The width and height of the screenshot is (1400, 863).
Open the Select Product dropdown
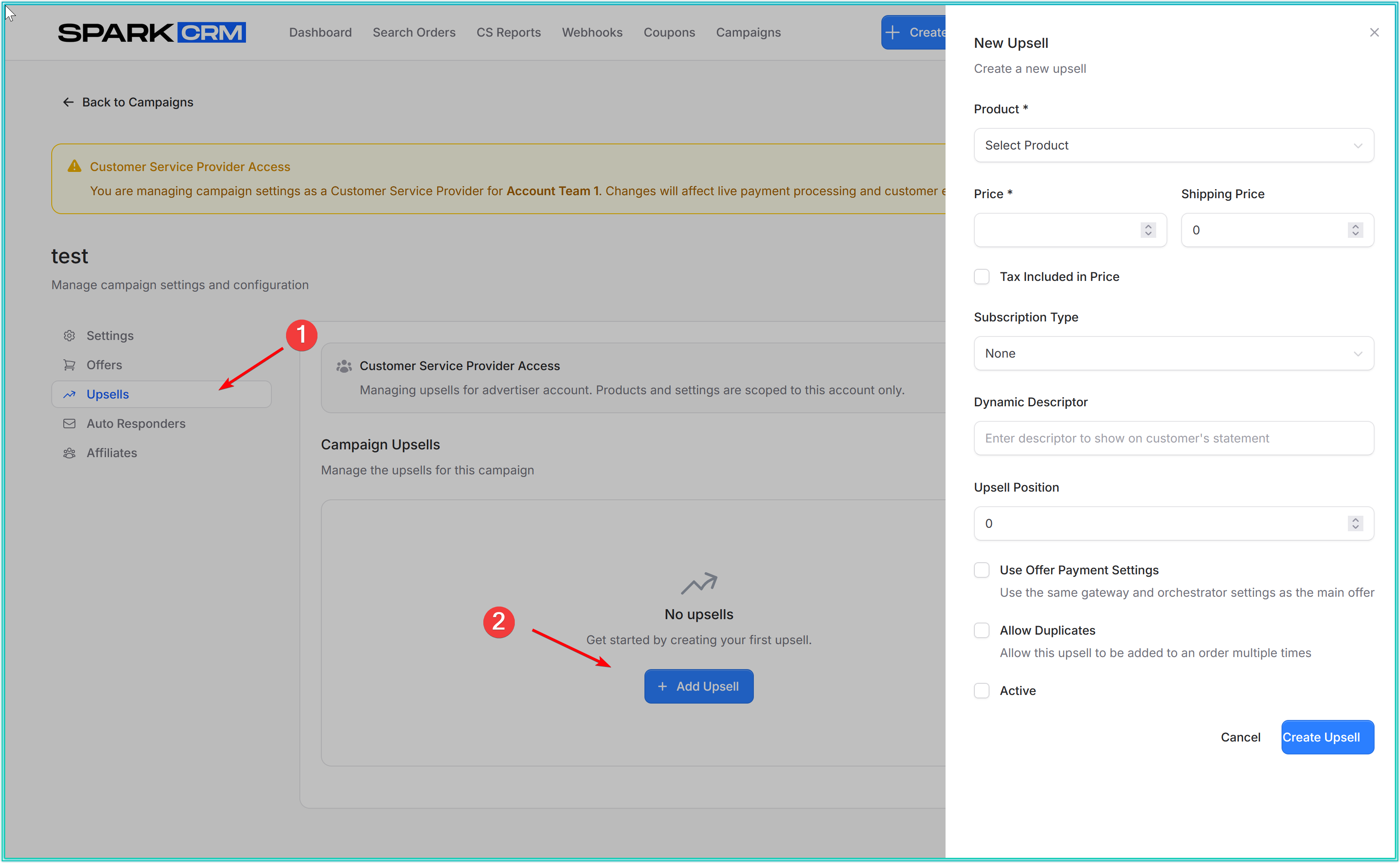1173,146
